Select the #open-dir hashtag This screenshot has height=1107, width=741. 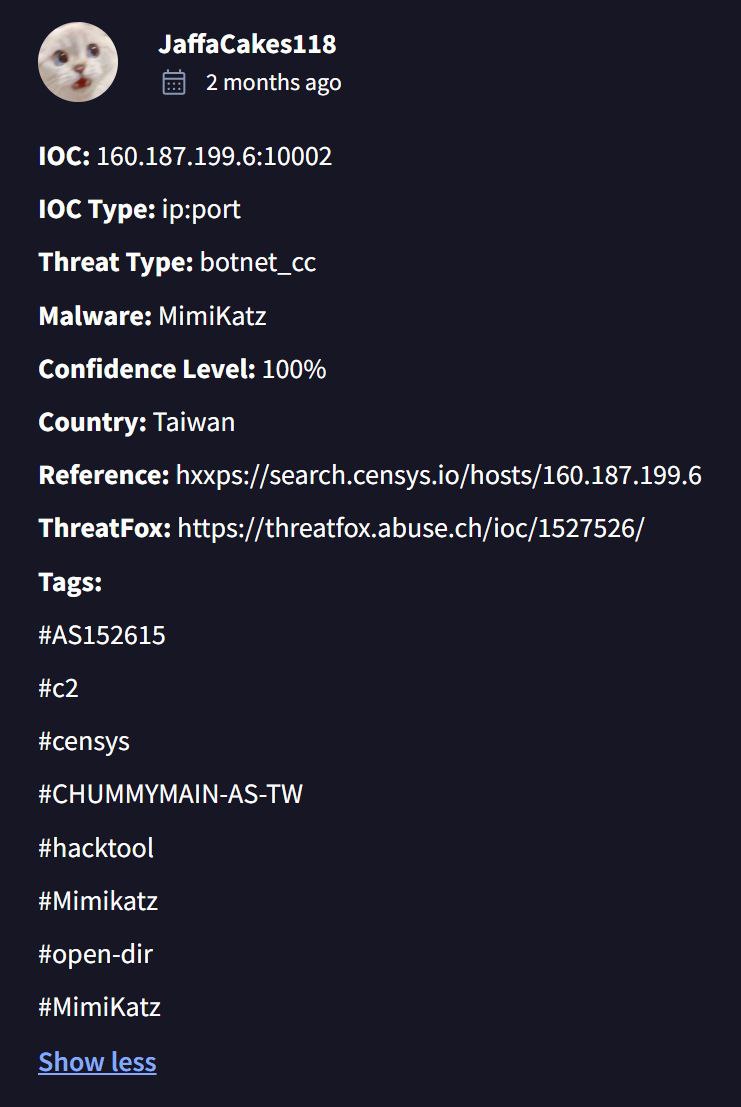tap(95, 954)
